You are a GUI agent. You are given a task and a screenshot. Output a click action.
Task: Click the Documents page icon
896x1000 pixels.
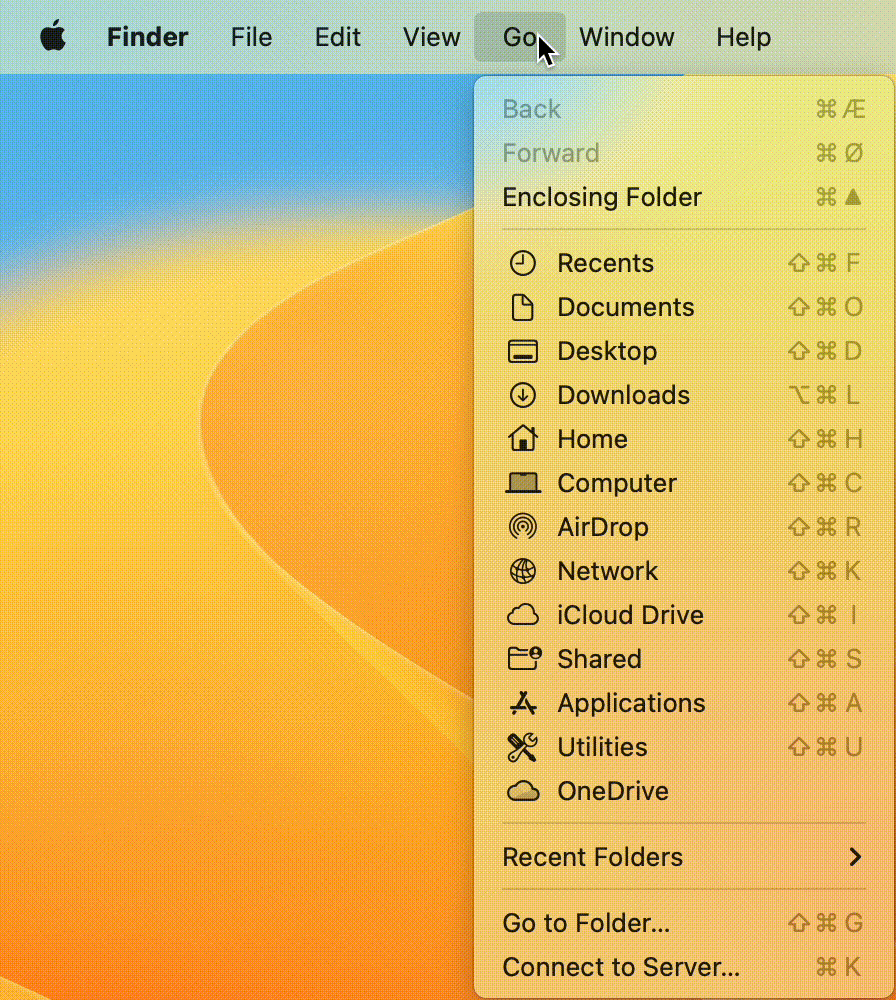point(522,307)
